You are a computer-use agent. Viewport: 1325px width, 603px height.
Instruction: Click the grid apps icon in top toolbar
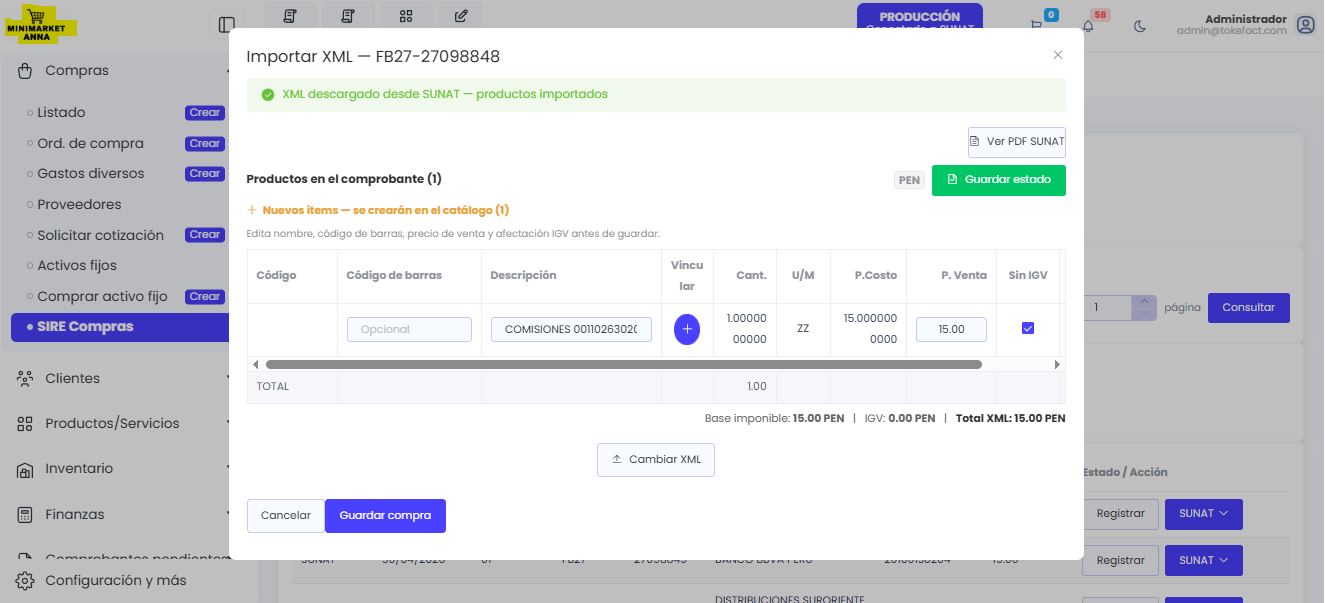405,16
